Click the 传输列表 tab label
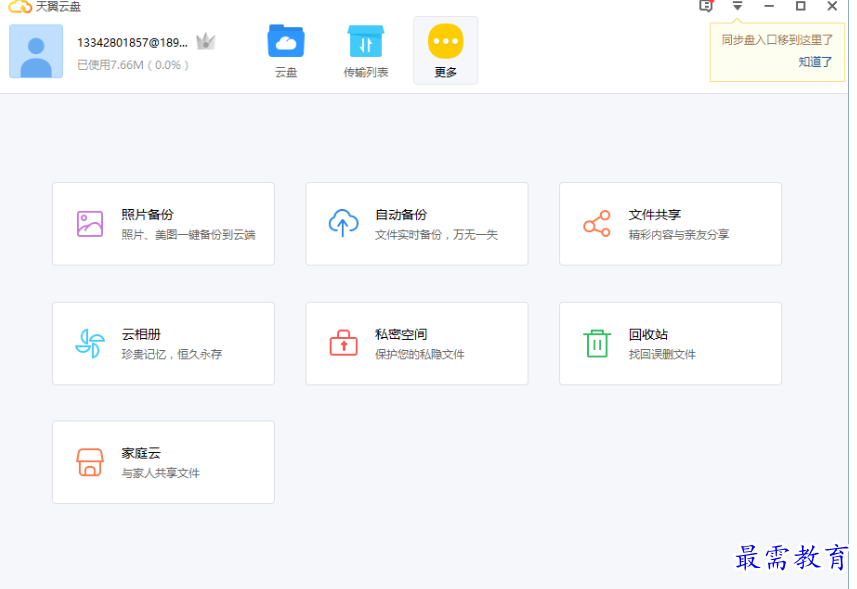 (366, 72)
